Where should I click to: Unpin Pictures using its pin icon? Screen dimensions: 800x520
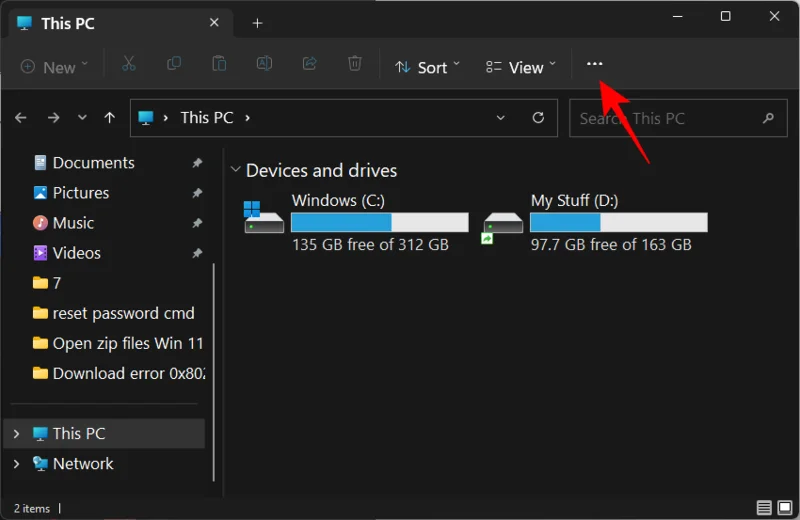pos(197,193)
